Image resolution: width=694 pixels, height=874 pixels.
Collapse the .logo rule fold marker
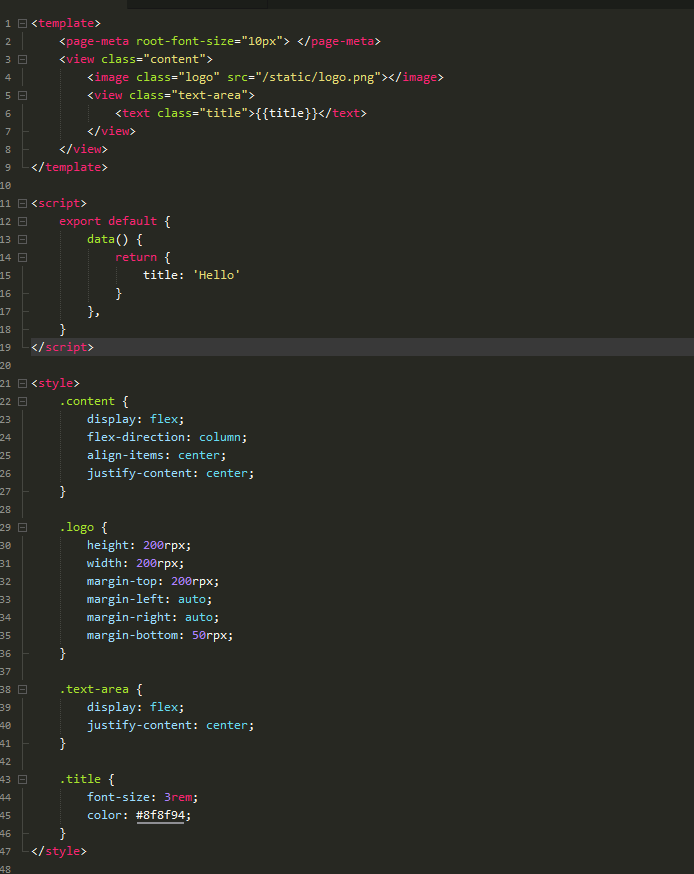pyautogui.click(x=22, y=527)
